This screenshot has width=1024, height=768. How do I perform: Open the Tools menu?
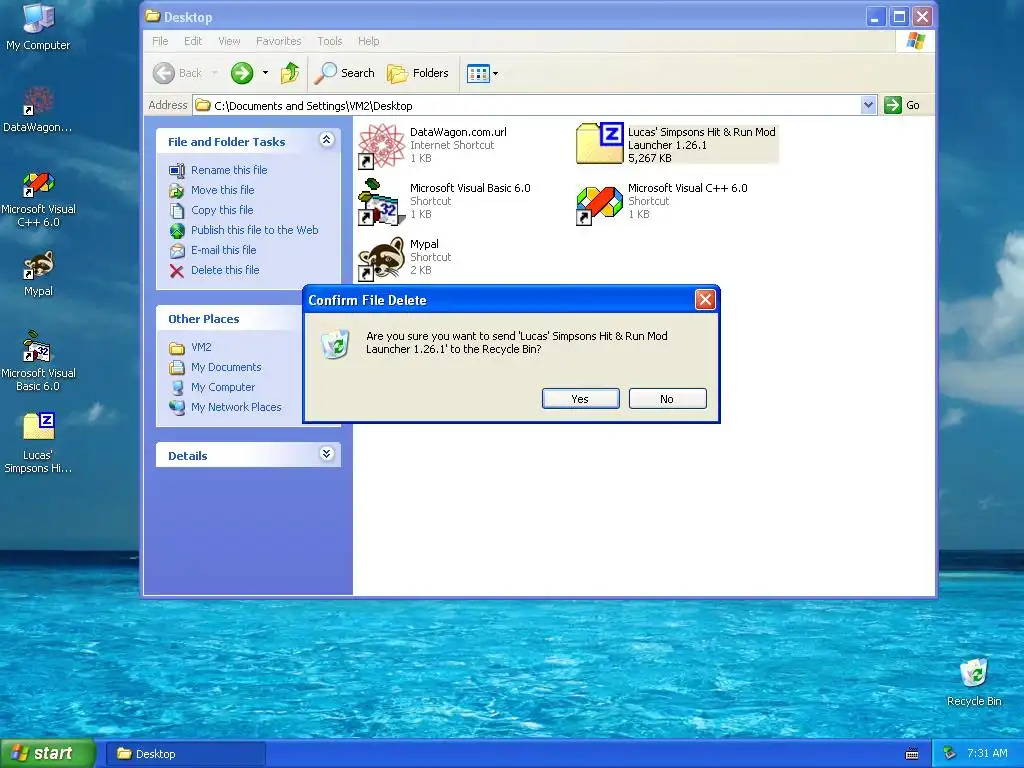click(330, 41)
